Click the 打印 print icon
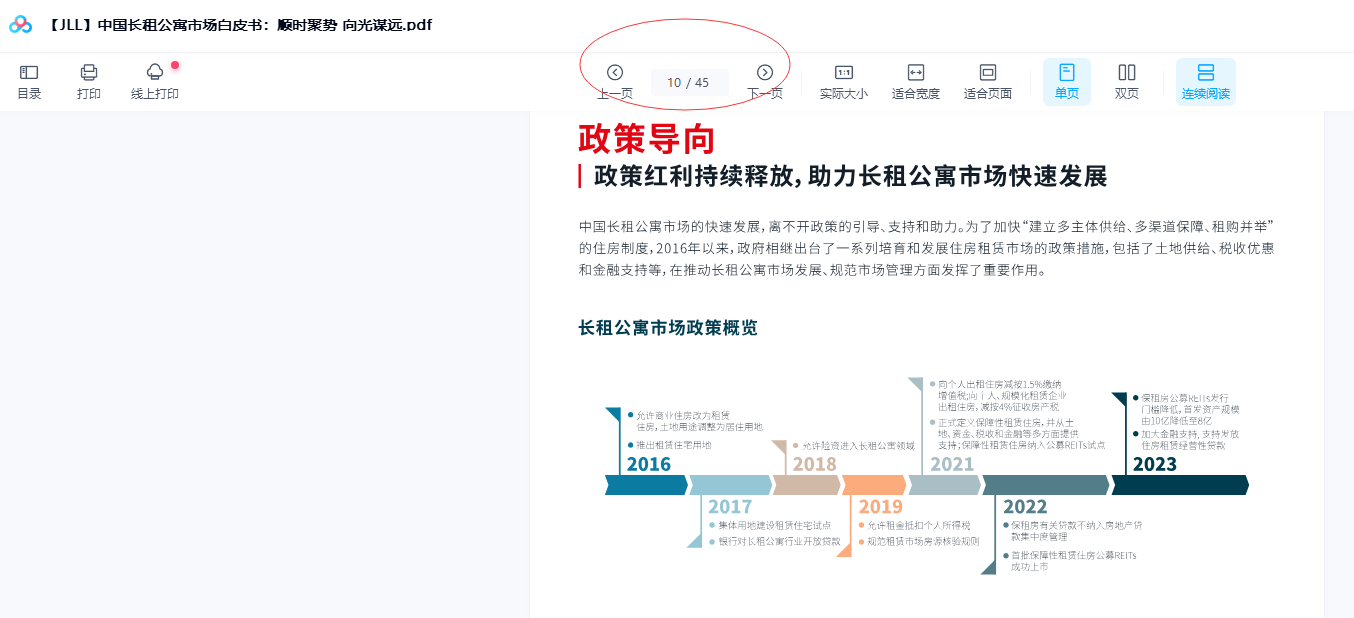Viewport: 1354px width, 618px height. (89, 81)
